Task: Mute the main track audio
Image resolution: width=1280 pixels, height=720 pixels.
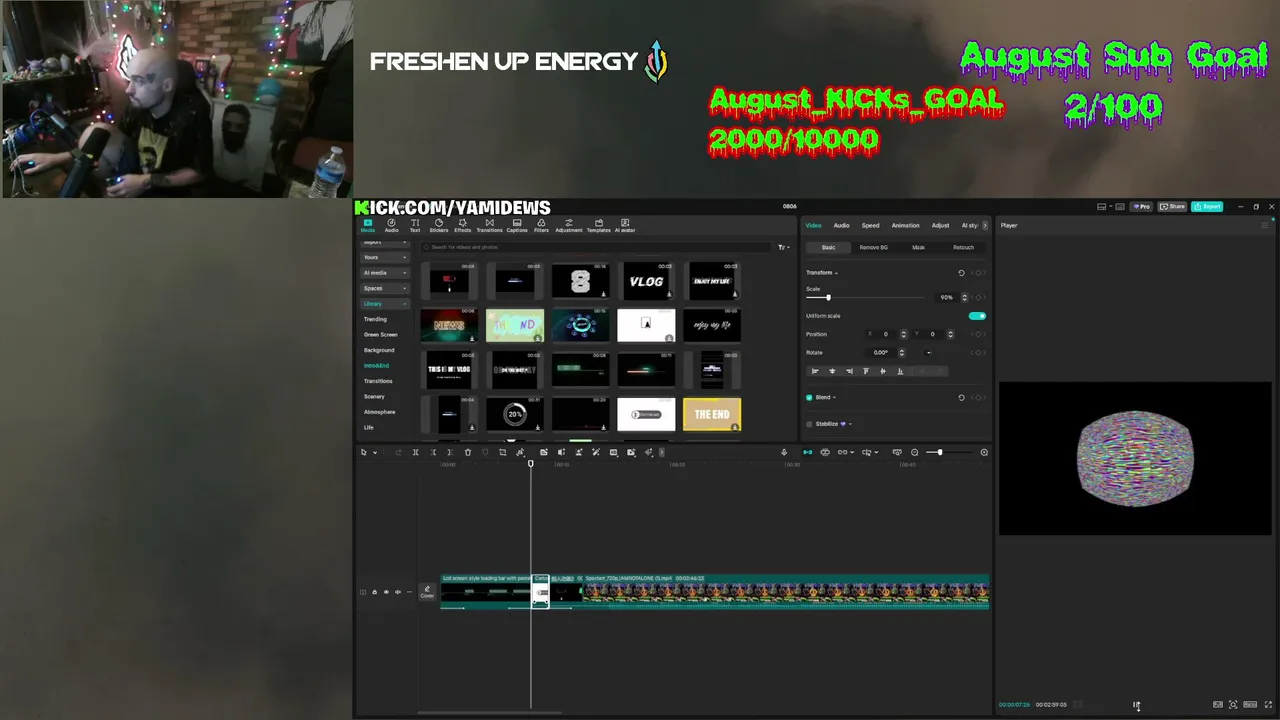Action: coord(397,592)
